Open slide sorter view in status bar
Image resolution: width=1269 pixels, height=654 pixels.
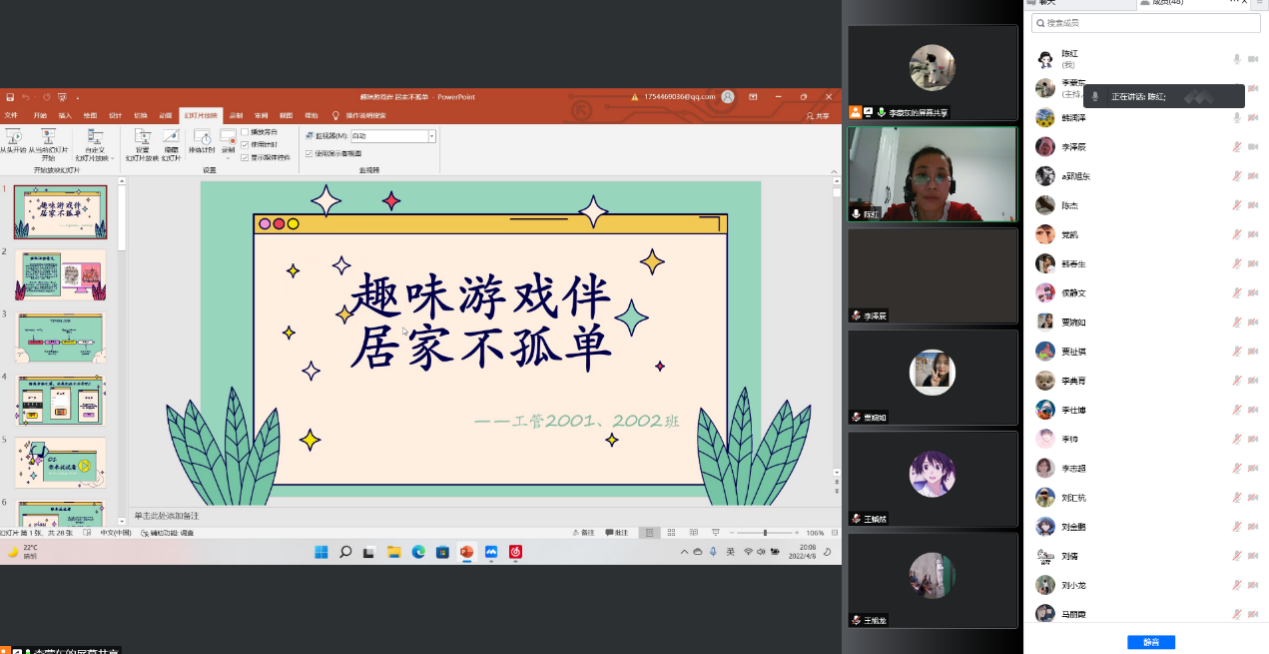[671, 533]
